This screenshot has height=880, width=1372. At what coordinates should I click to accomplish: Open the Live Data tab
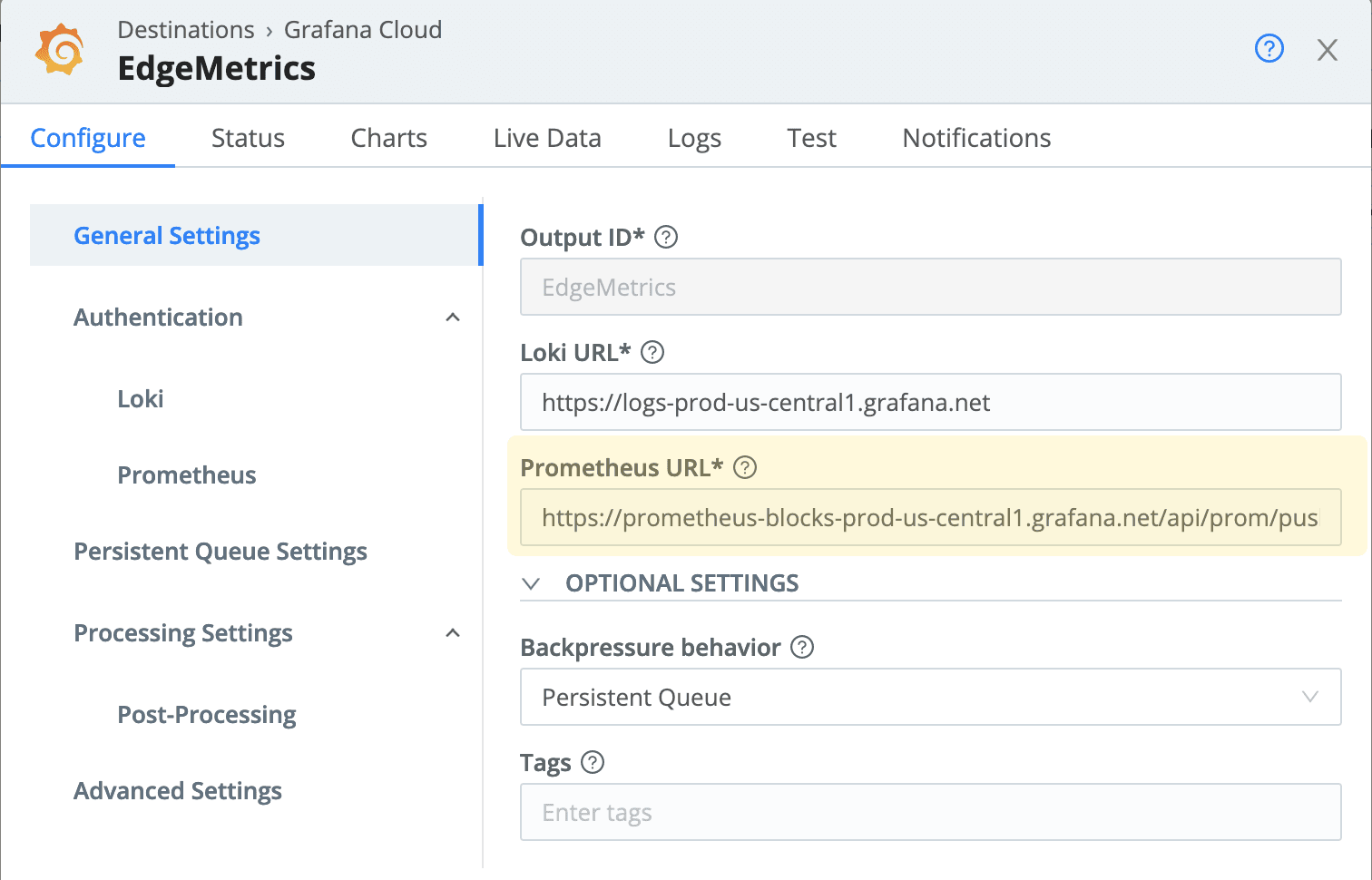[x=547, y=138]
